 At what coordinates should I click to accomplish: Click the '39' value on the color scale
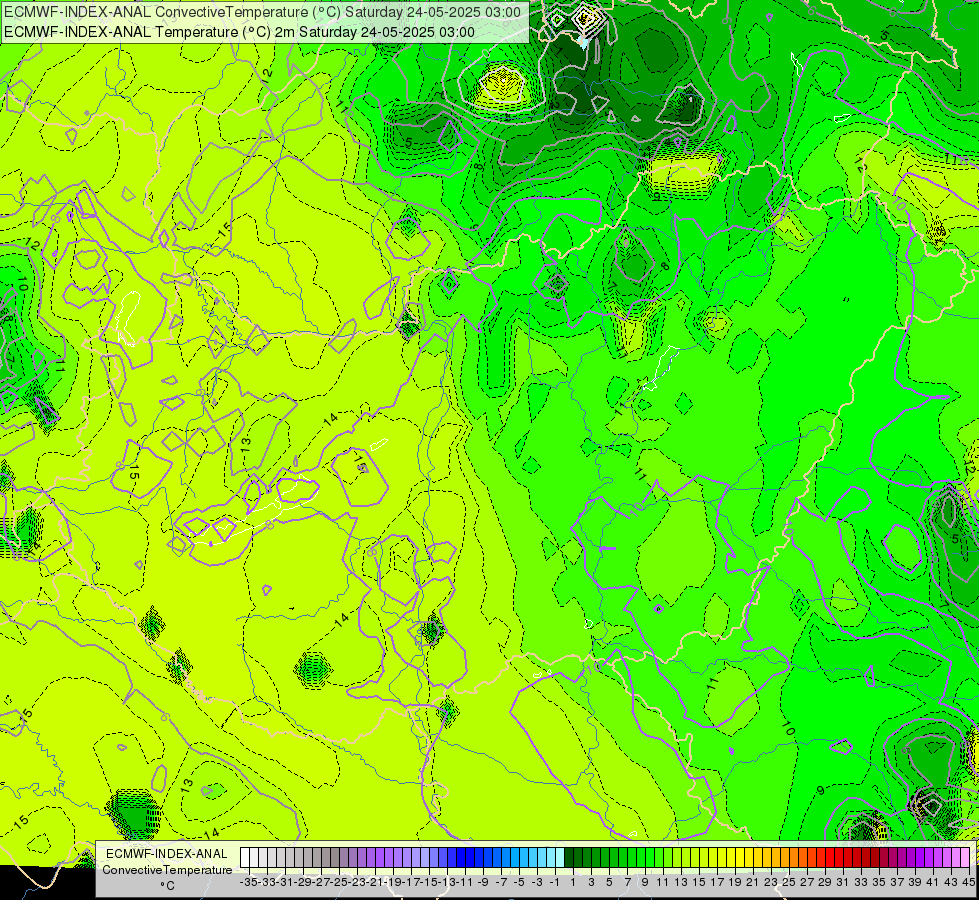[x=915, y=882]
